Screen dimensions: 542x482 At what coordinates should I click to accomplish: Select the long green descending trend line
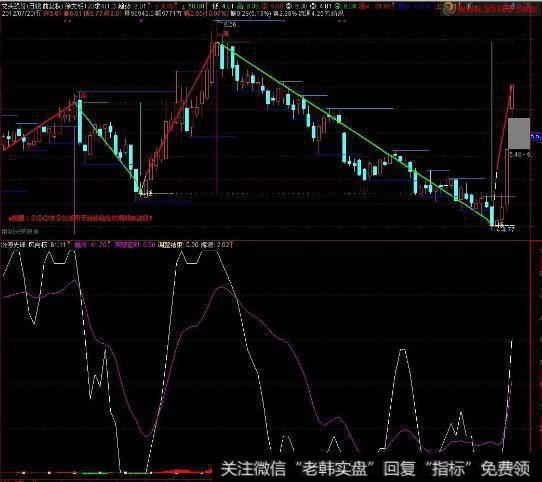pyautogui.click(x=356, y=134)
